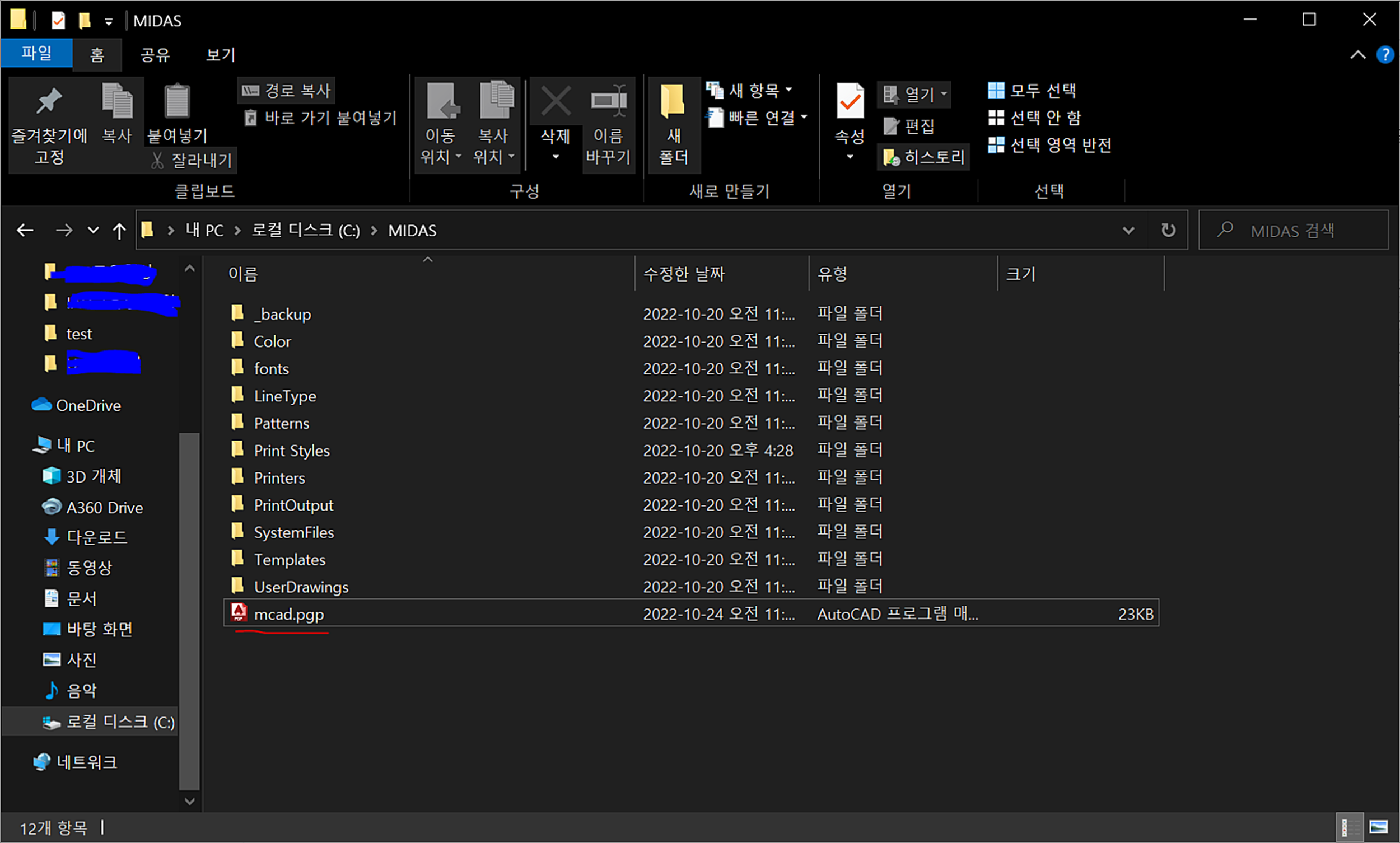This screenshot has height=843, width=1400.
Task: Go up one folder level arrow
Action: (x=119, y=230)
